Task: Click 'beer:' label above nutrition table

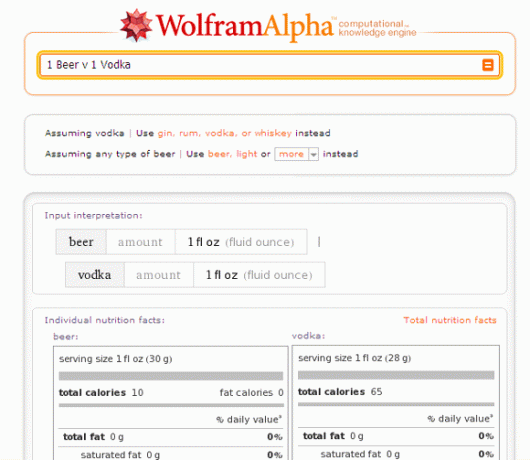Action: pyautogui.click(x=66, y=337)
